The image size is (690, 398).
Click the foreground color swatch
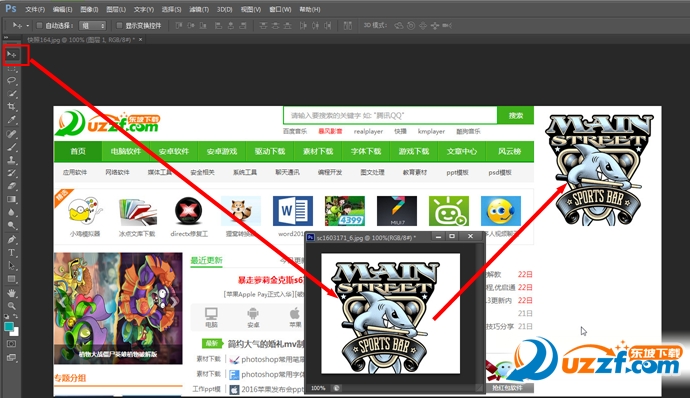point(9,327)
